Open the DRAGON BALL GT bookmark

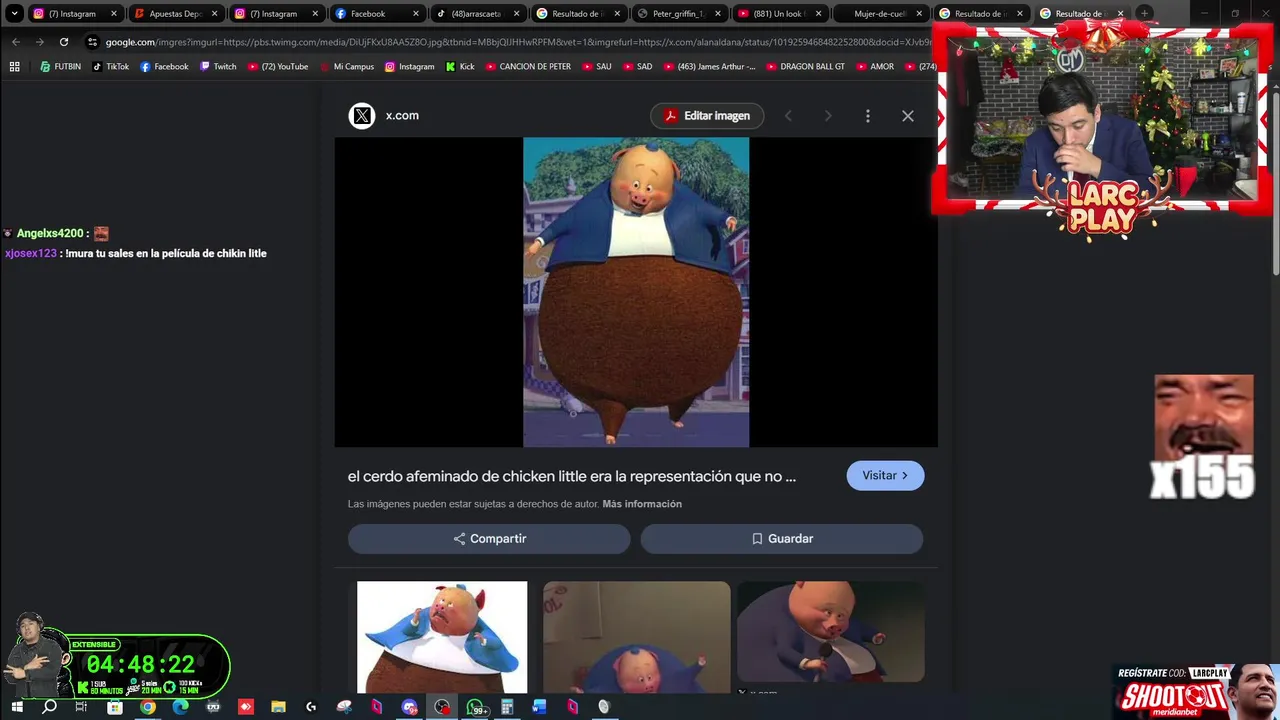tap(805, 67)
